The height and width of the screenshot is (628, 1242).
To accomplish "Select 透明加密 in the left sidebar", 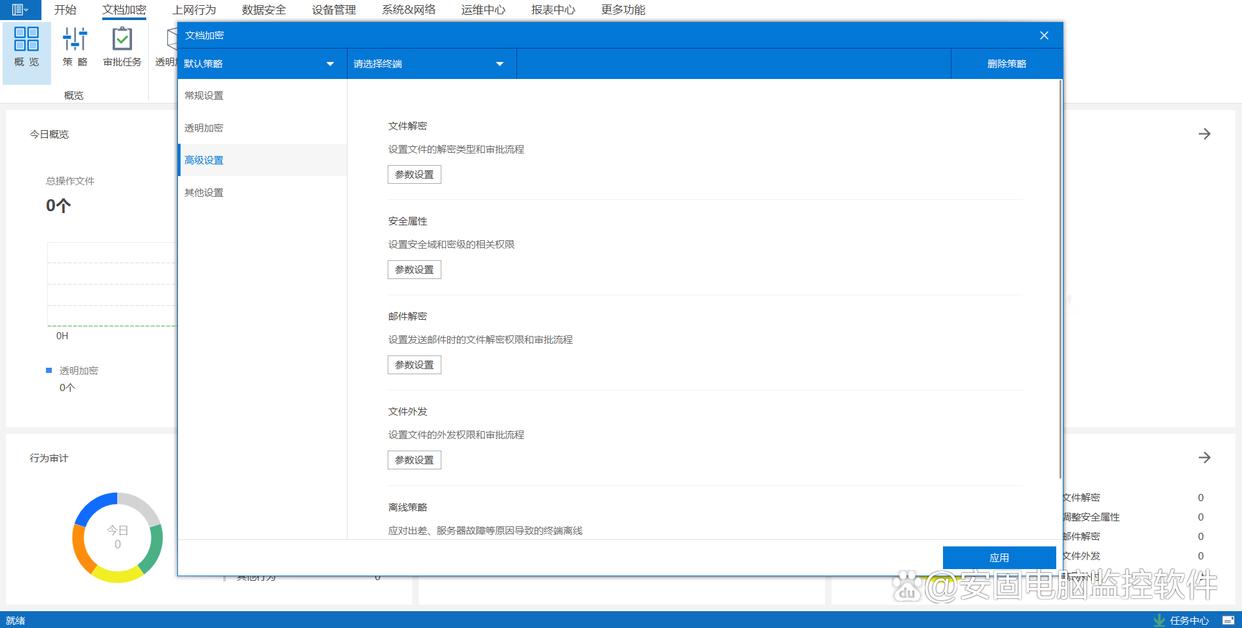I will coord(204,128).
